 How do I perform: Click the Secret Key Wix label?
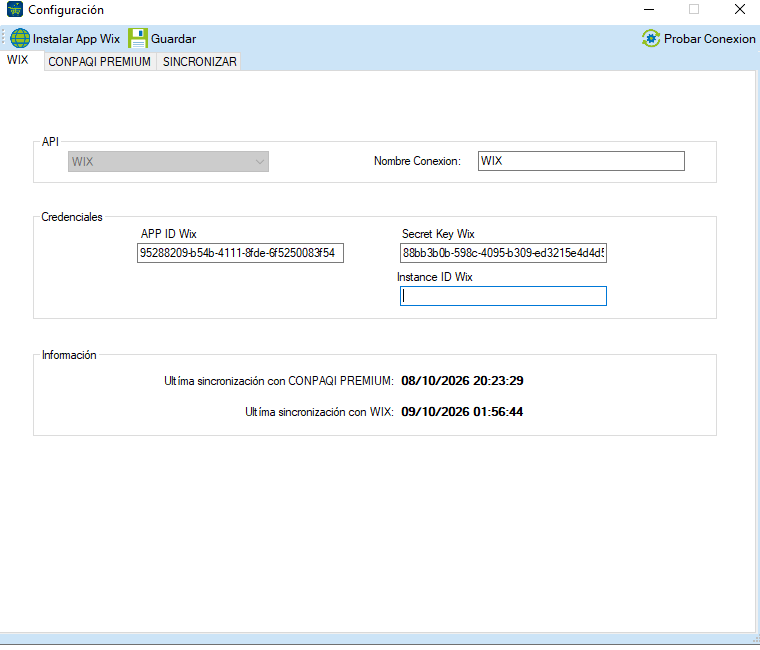click(x=438, y=234)
